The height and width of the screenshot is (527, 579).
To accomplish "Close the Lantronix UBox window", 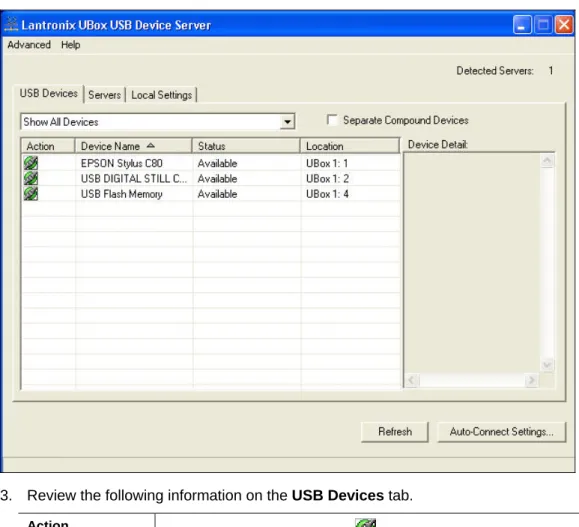I will coord(564,25).
